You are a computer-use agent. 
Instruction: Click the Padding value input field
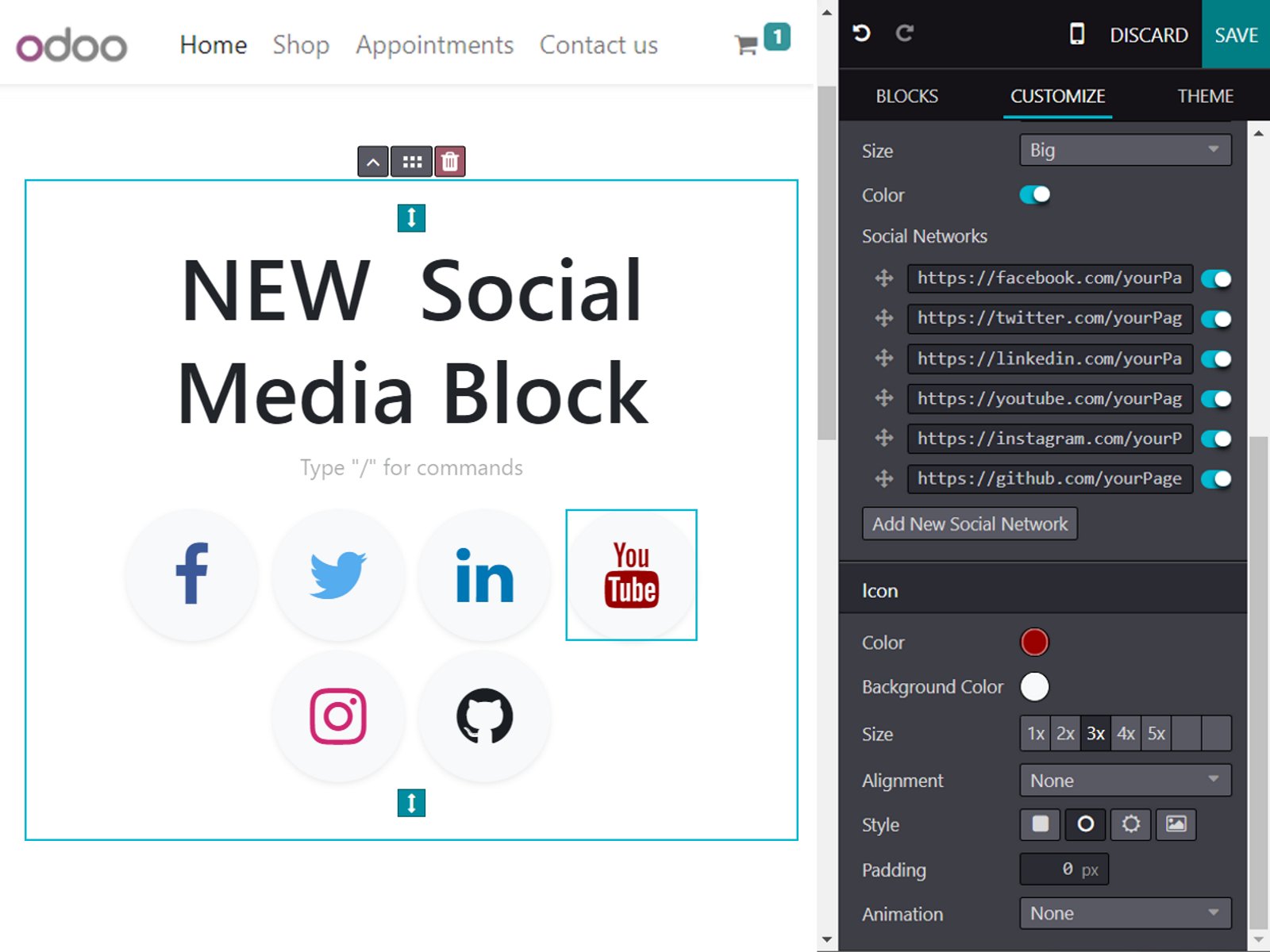(x=1064, y=869)
